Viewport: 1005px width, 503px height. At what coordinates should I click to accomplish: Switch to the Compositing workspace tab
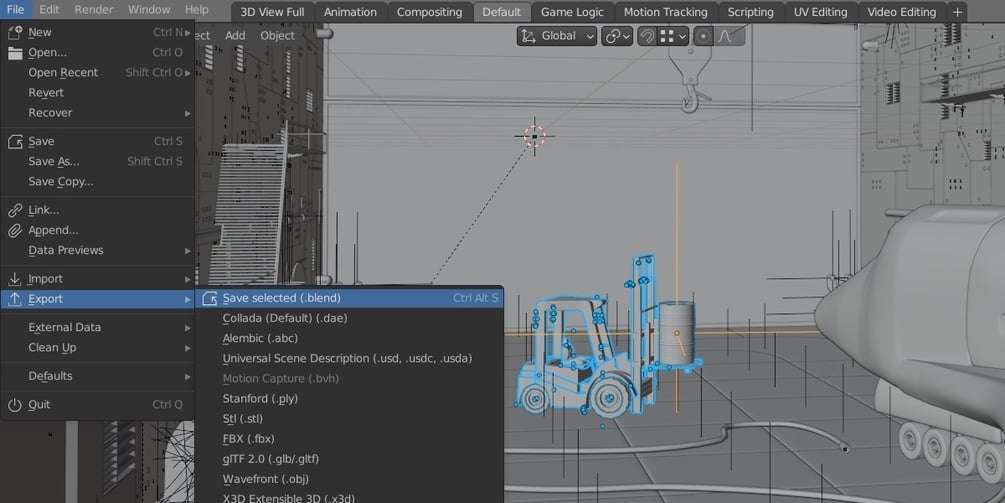click(429, 12)
